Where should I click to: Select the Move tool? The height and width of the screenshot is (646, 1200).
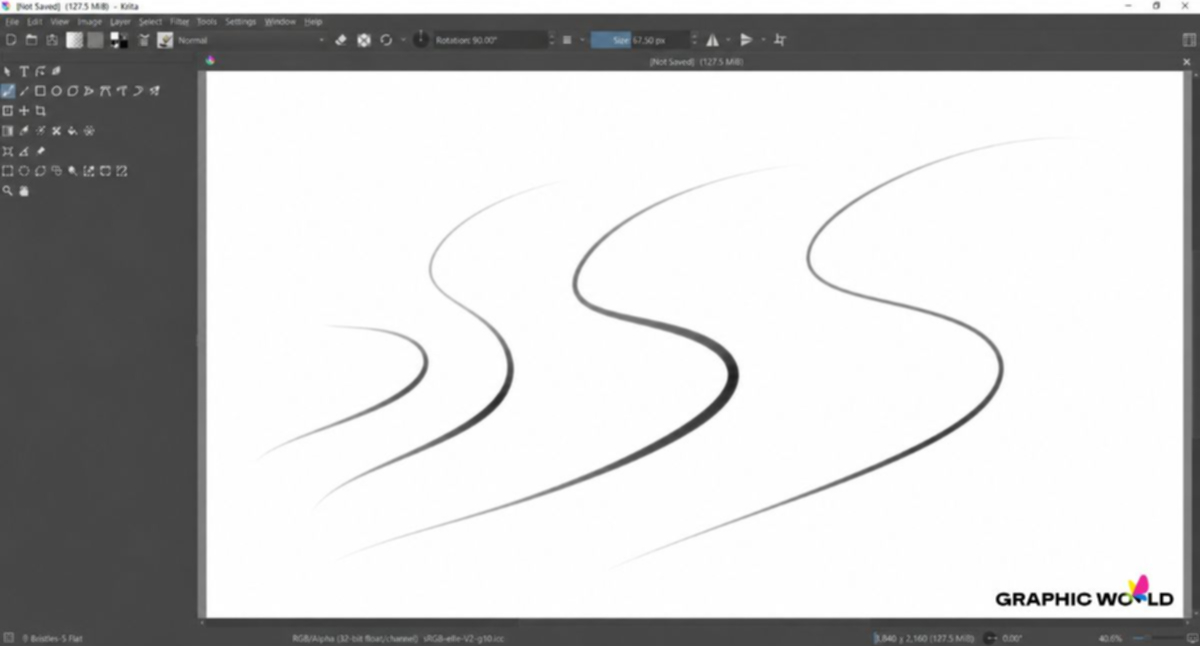click(24, 111)
